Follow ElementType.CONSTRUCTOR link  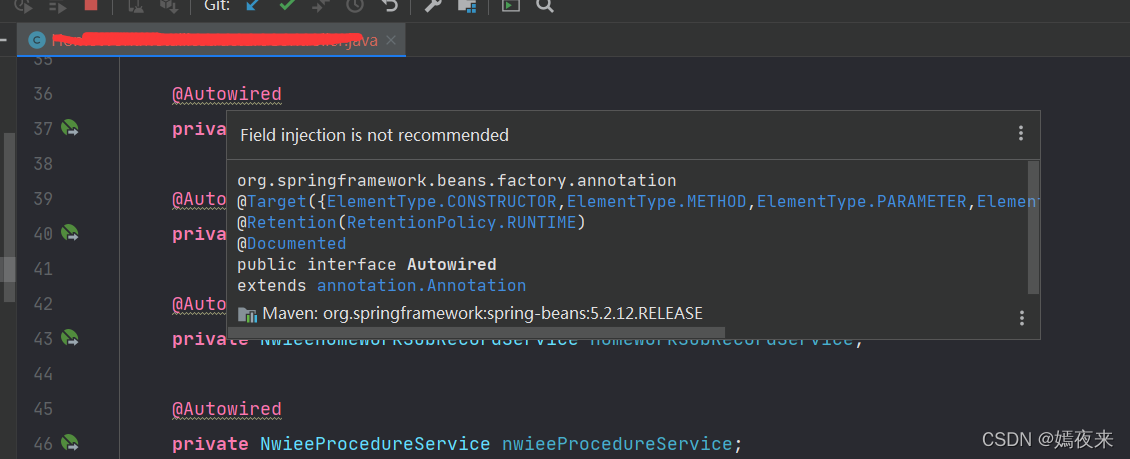pyautogui.click(x=442, y=202)
